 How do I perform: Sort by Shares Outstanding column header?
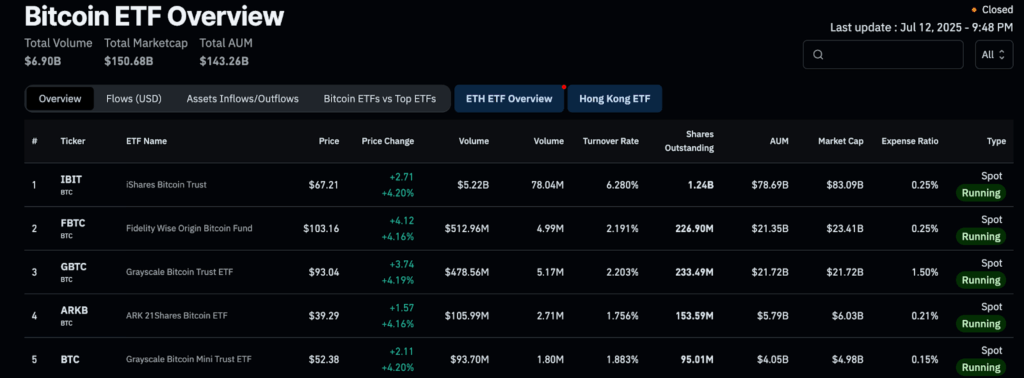coord(689,141)
